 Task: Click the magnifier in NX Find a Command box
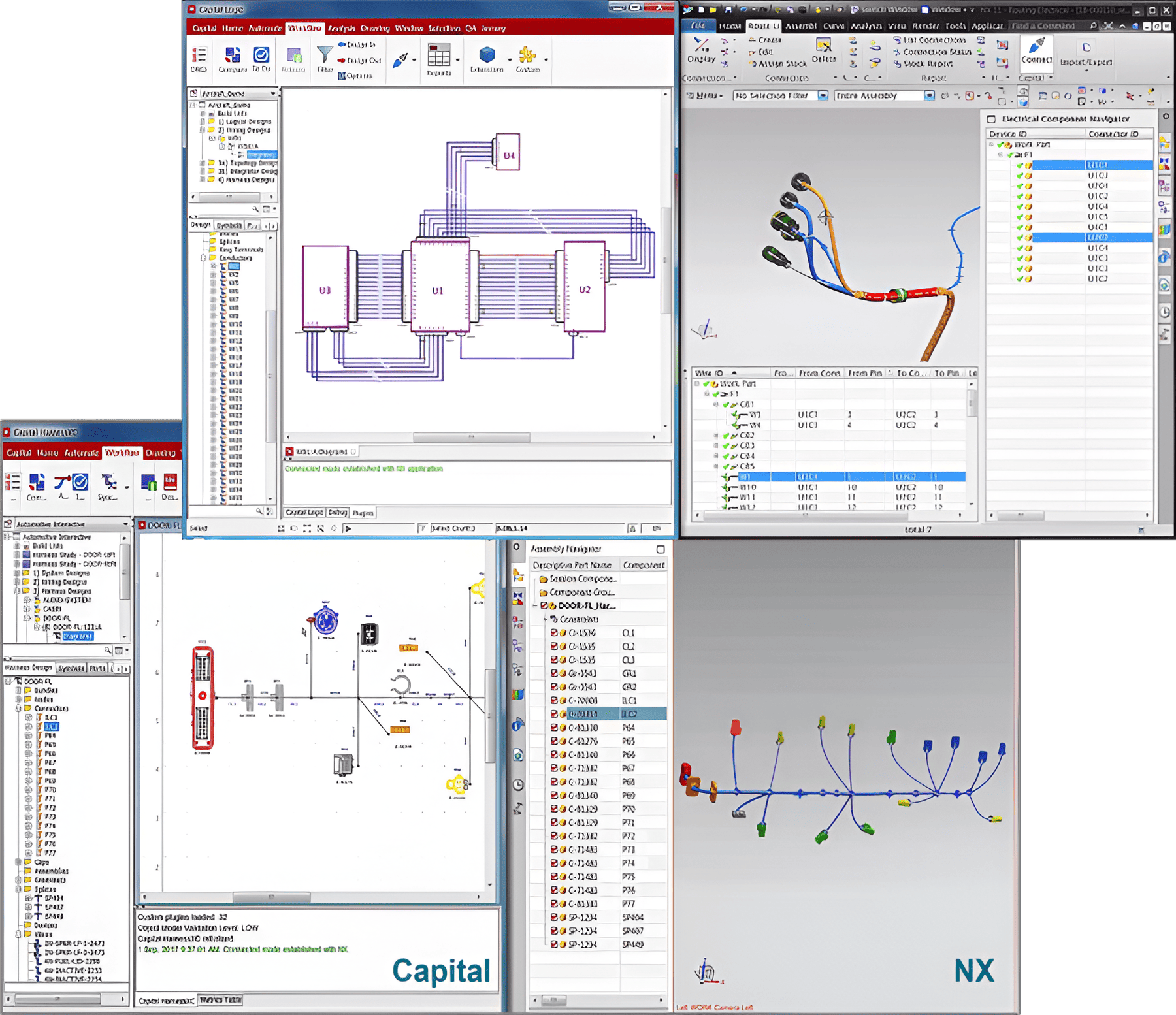tap(1093, 26)
